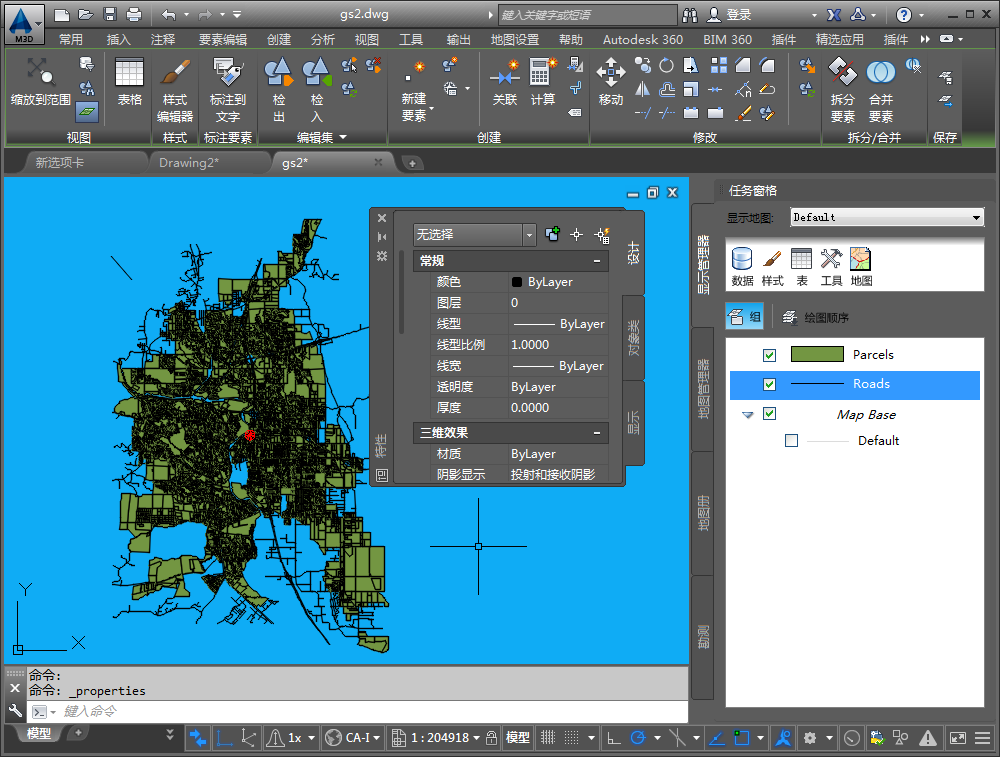Click the Zoom to Extents icon
The height and width of the screenshot is (757, 1000).
(40, 73)
